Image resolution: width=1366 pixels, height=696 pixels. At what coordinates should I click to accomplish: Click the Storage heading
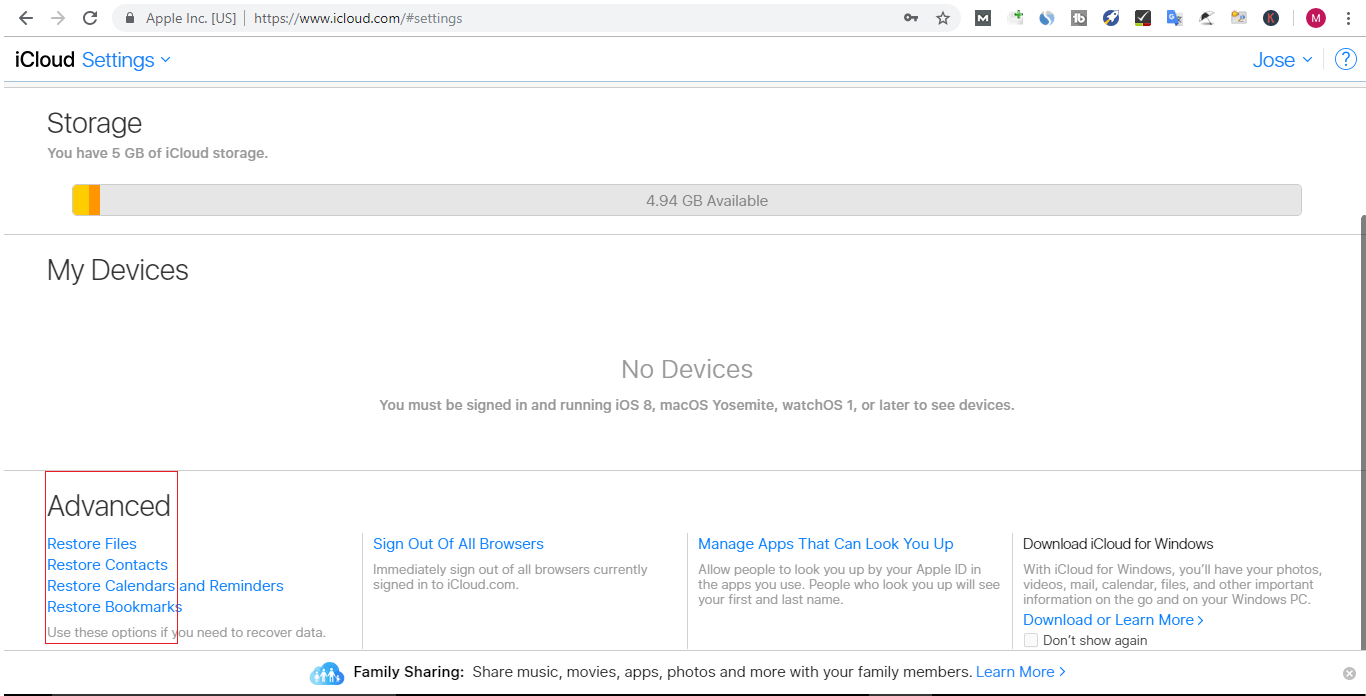pyautogui.click(x=94, y=123)
